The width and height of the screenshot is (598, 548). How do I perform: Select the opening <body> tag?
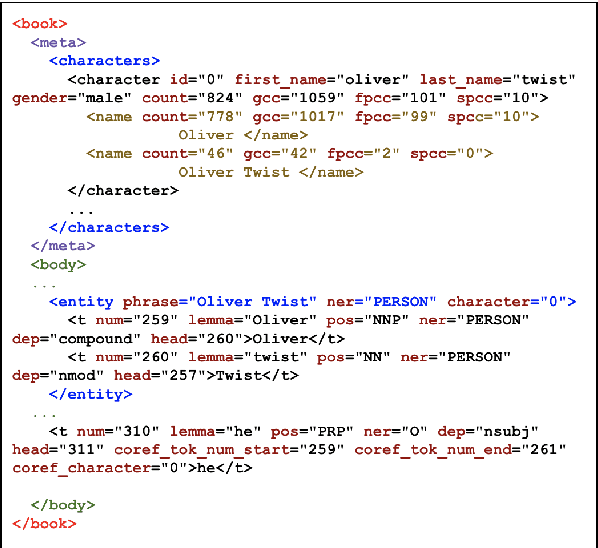tap(58, 264)
